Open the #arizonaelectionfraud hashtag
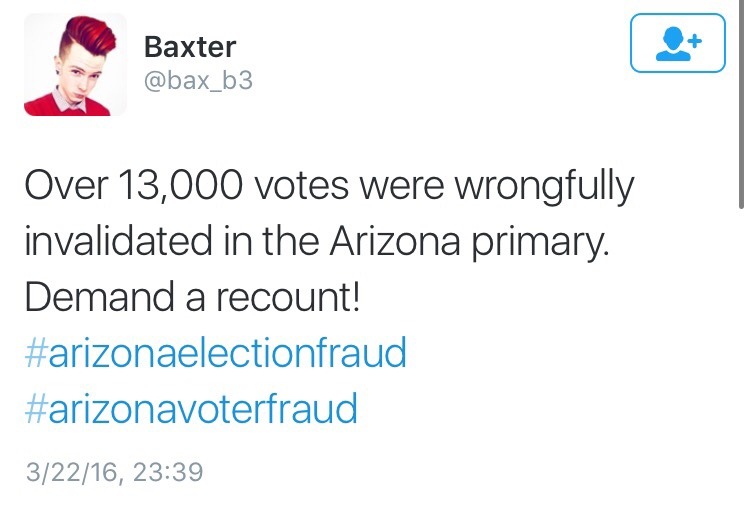Image resolution: width=750 pixels, height=506 pixels. point(214,353)
